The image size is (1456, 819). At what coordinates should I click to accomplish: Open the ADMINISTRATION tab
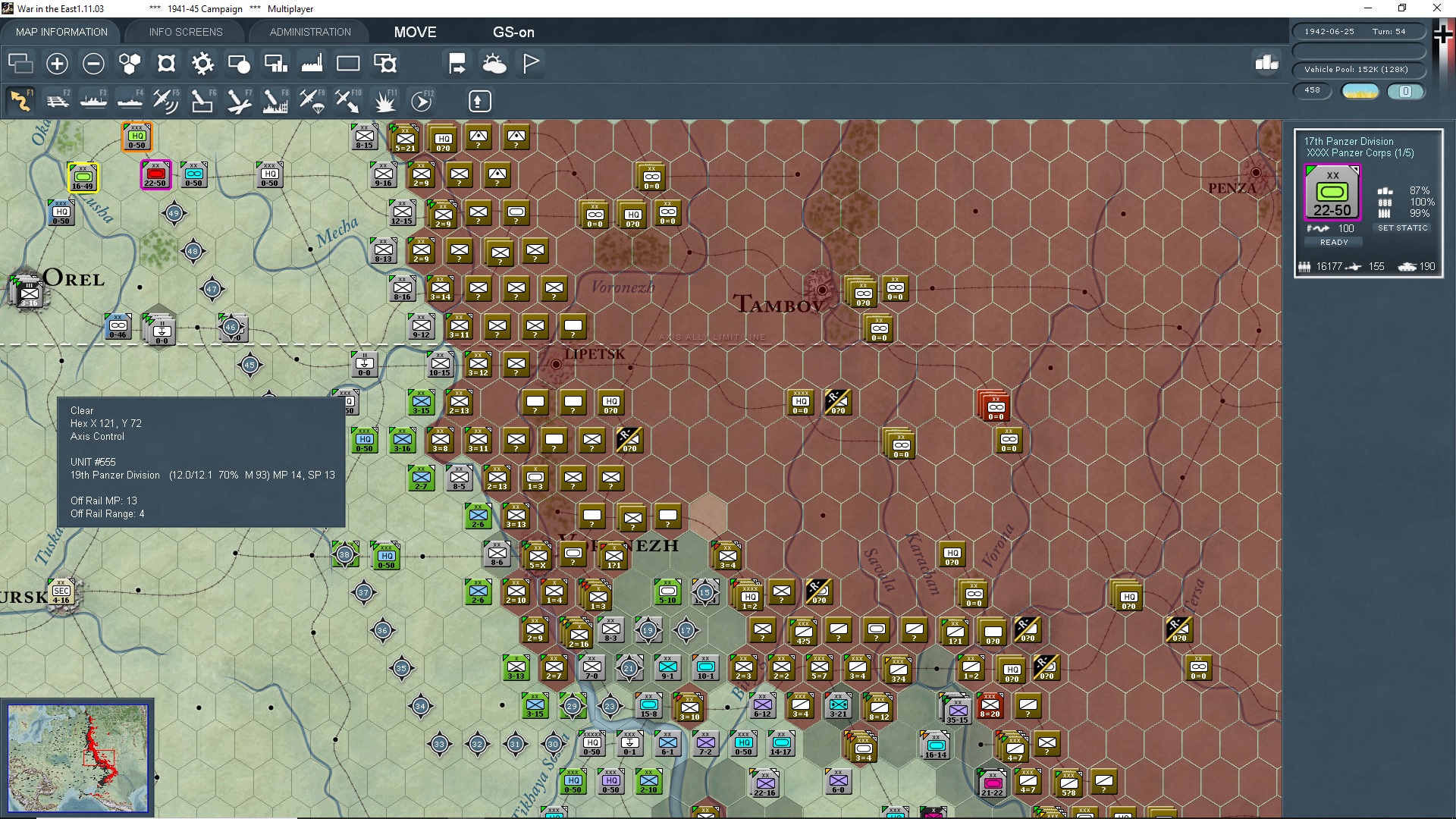[x=310, y=32]
